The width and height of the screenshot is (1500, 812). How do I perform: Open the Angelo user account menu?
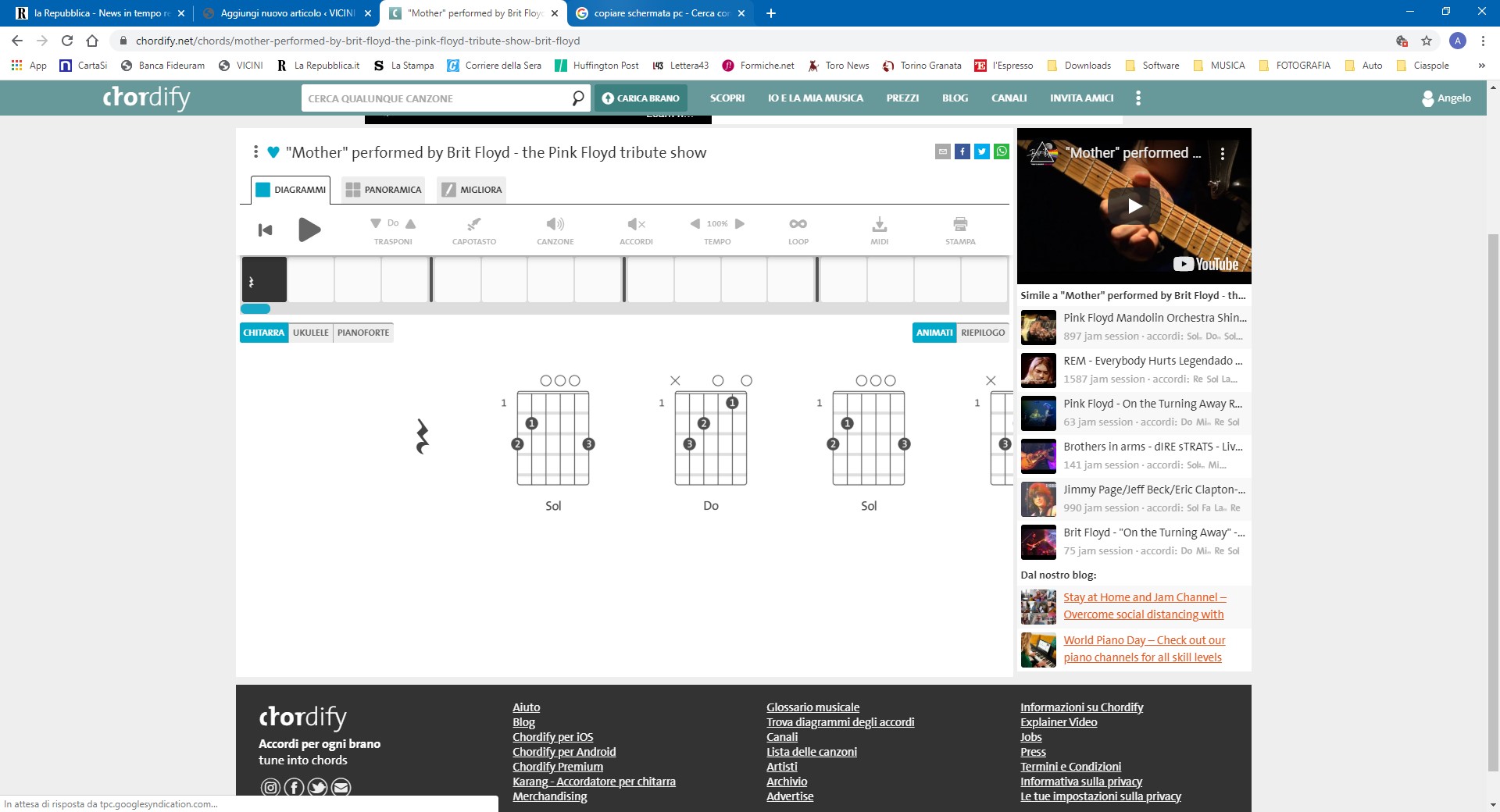point(1446,98)
